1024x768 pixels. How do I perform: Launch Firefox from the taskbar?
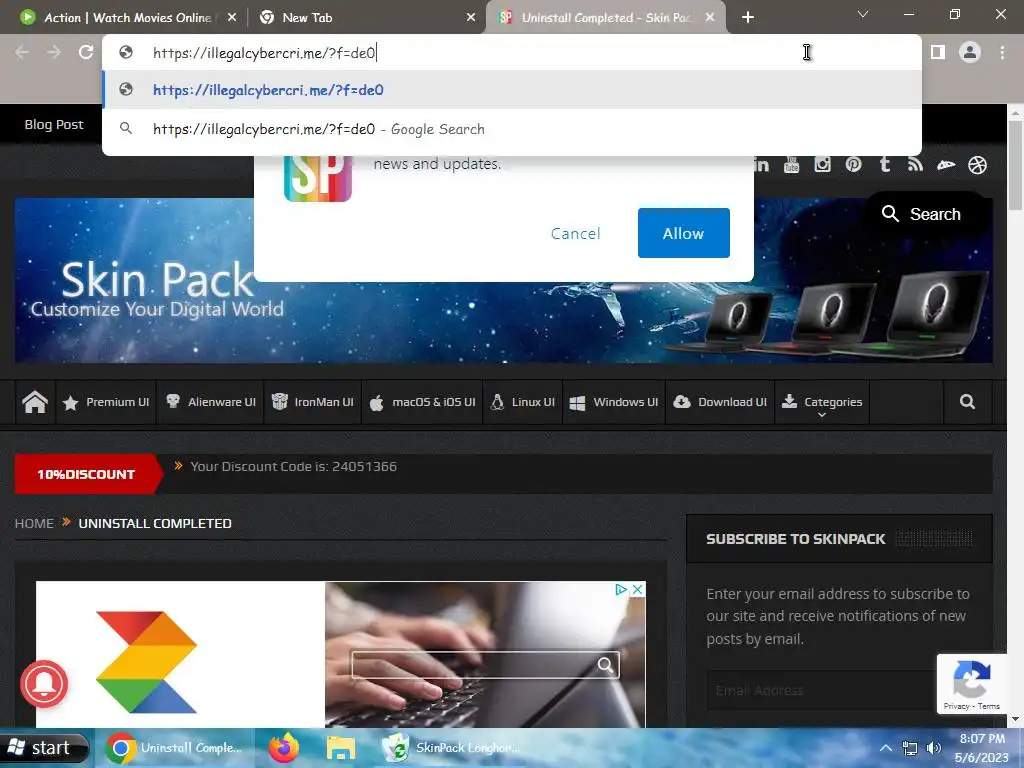[x=283, y=748]
